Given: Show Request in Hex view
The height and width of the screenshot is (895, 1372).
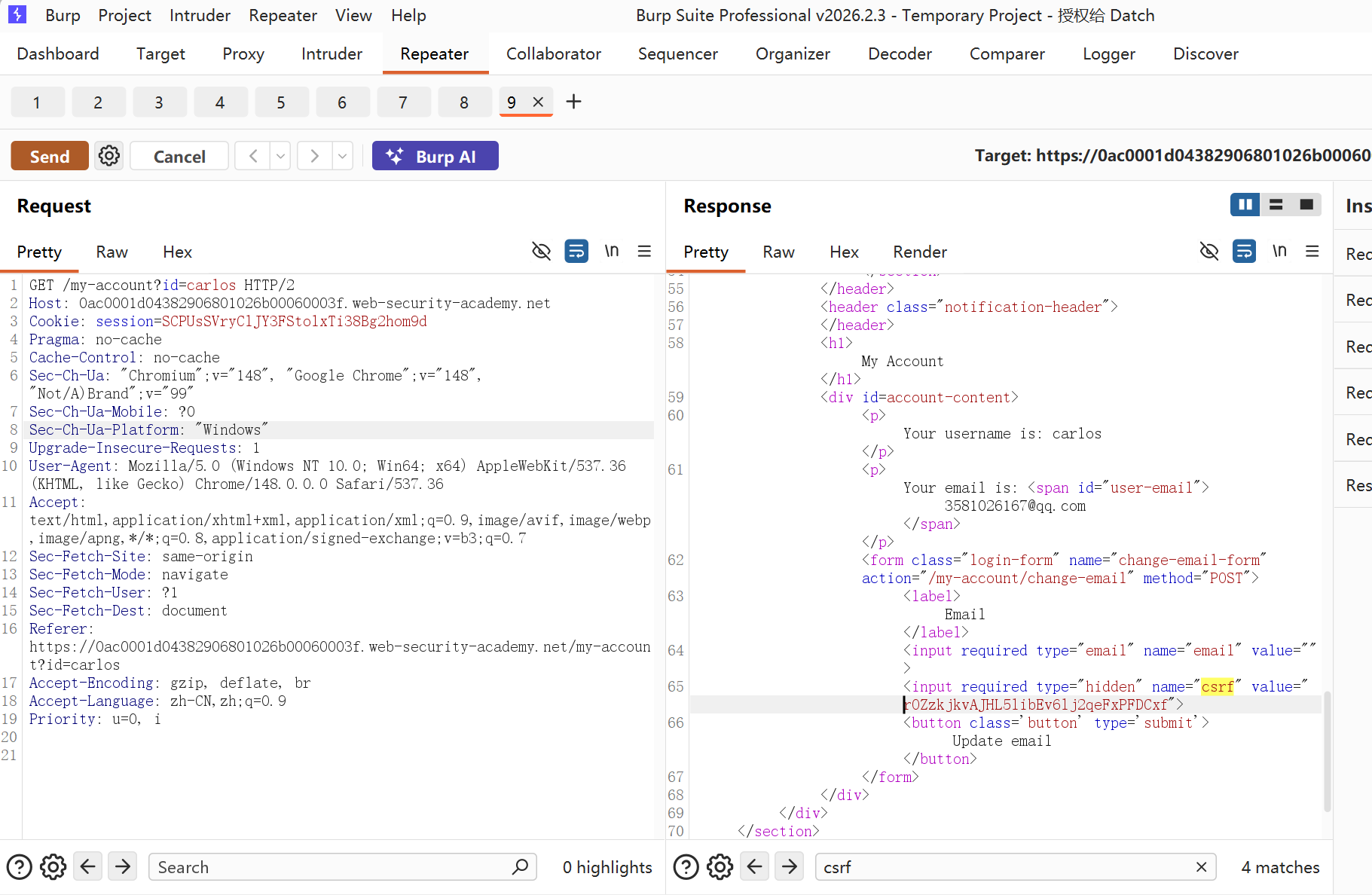Looking at the screenshot, I should click(x=178, y=252).
